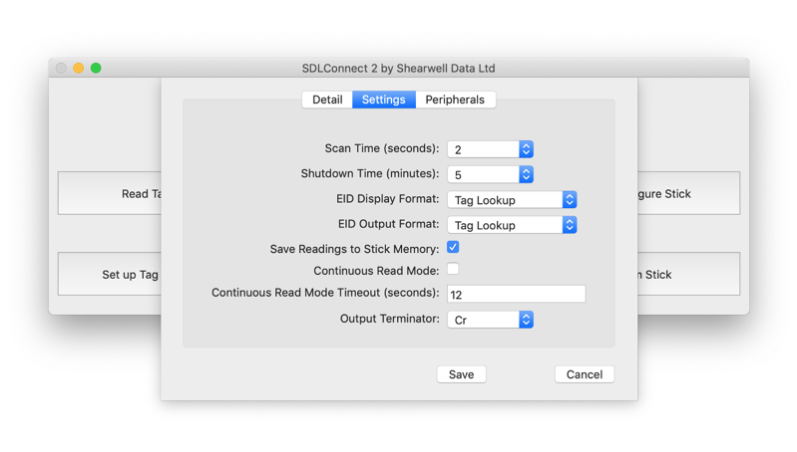Click the Cancel button

pos(584,374)
